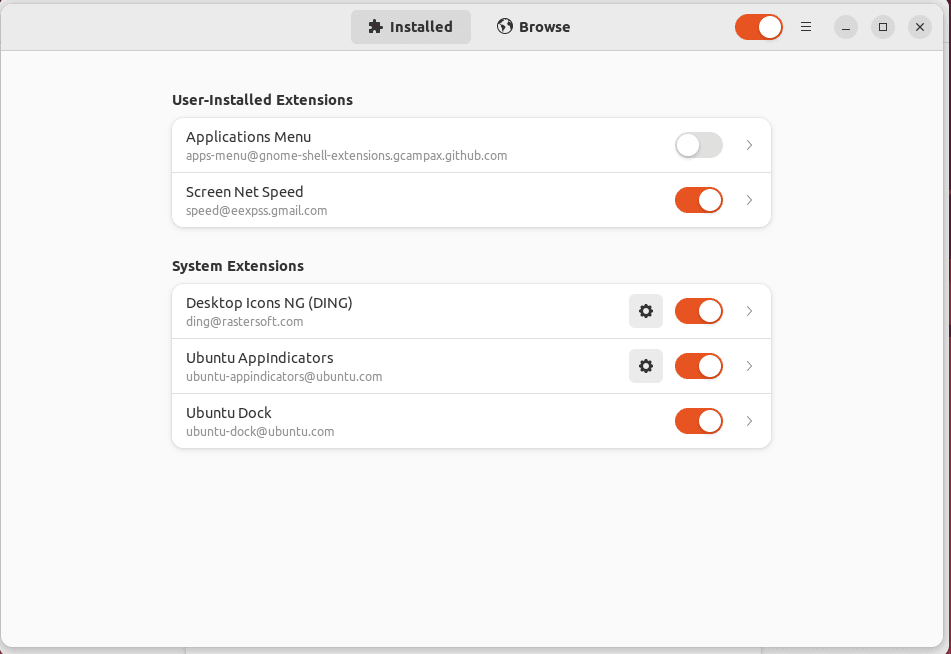Toggle the global extensions switch in the header
This screenshot has width=951, height=654.
[x=758, y=26]
